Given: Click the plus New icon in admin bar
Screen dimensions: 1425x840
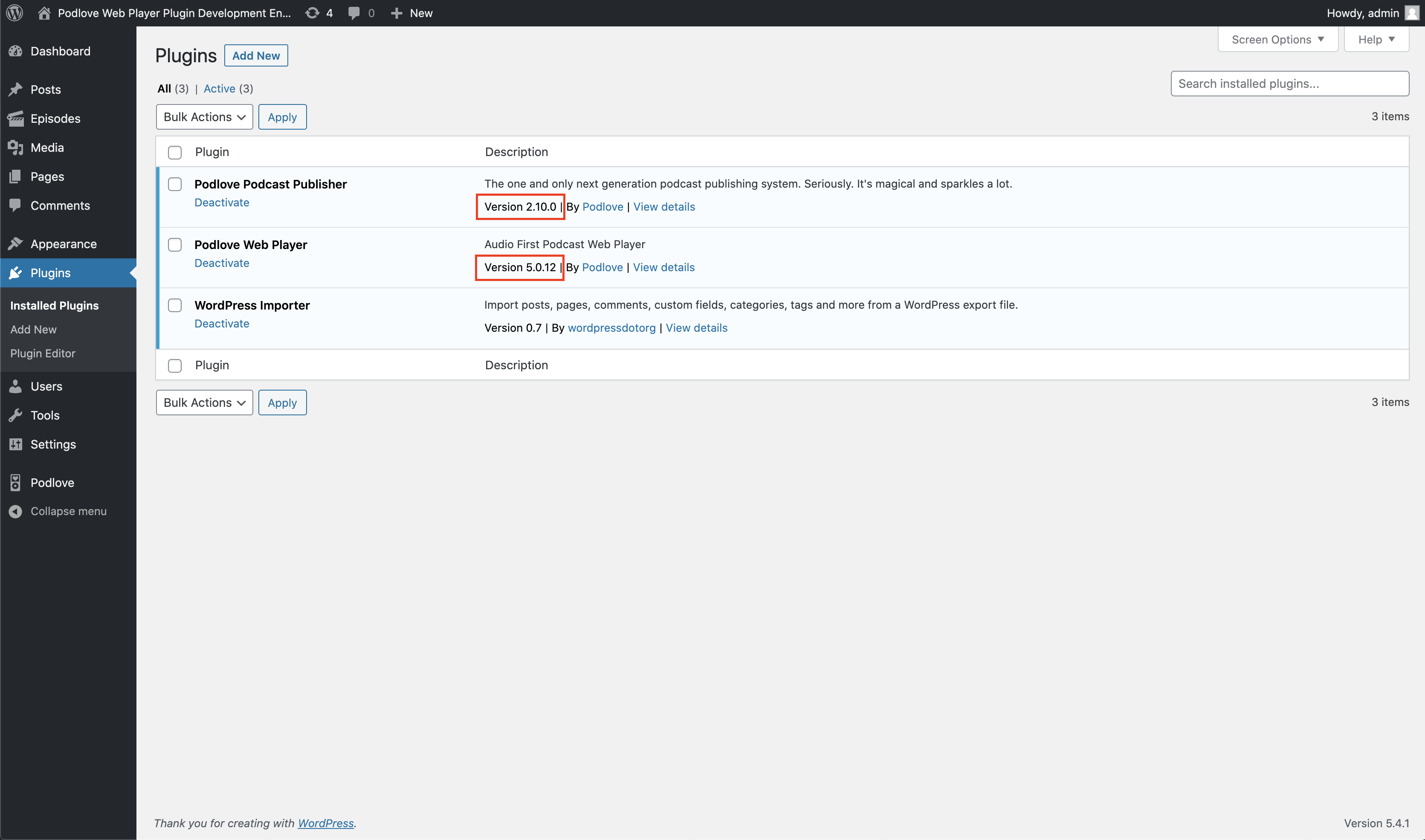Looking at the screenshot, I should pyautogui.click(x=396, y=13).
